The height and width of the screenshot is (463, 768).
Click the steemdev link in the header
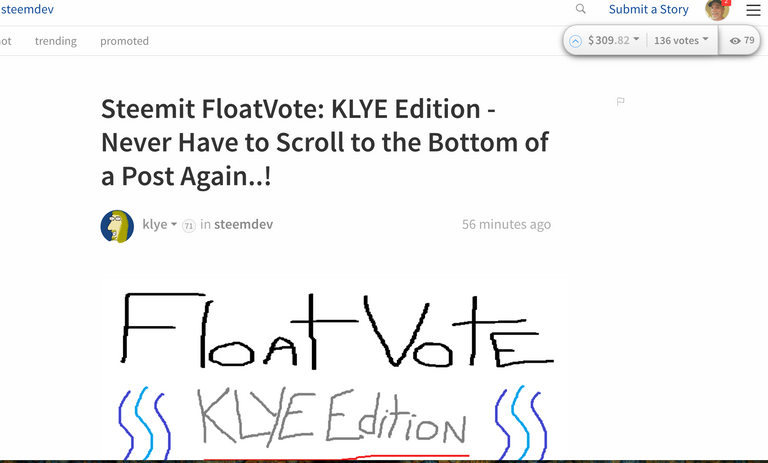click(27, 9)
